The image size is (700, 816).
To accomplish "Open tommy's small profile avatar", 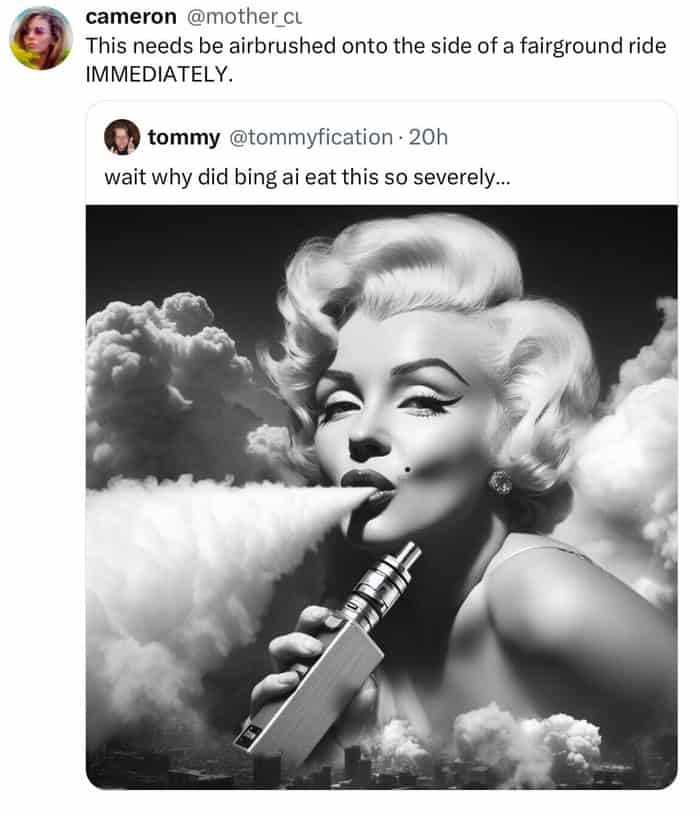I will (x=122, y=137).
